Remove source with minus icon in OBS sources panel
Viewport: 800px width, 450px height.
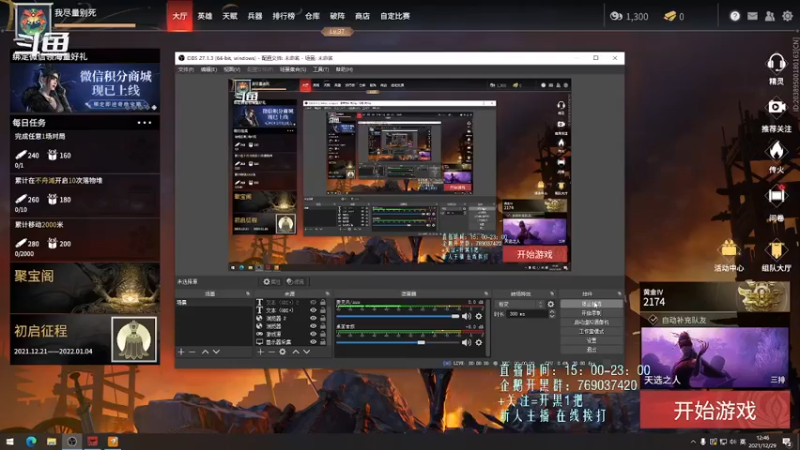coord(271,352)
